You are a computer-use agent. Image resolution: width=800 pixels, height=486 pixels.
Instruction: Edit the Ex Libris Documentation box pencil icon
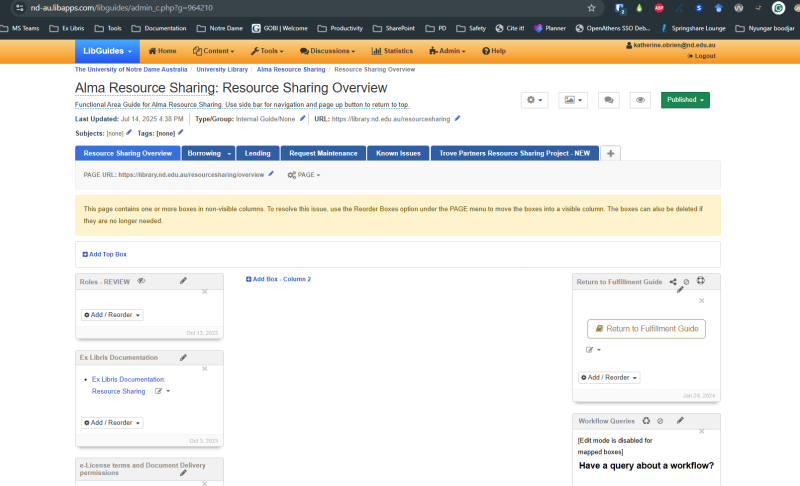[x=183, y=357]
